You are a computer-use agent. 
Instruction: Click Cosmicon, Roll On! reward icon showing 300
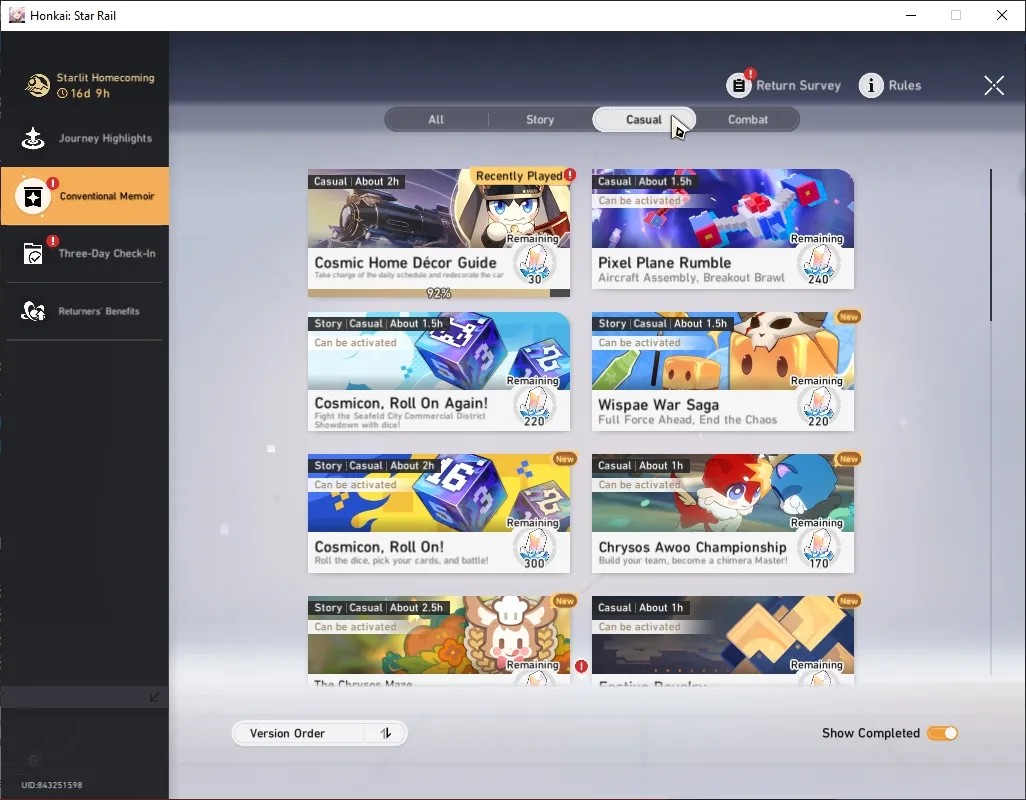click(x=535, y=550)
